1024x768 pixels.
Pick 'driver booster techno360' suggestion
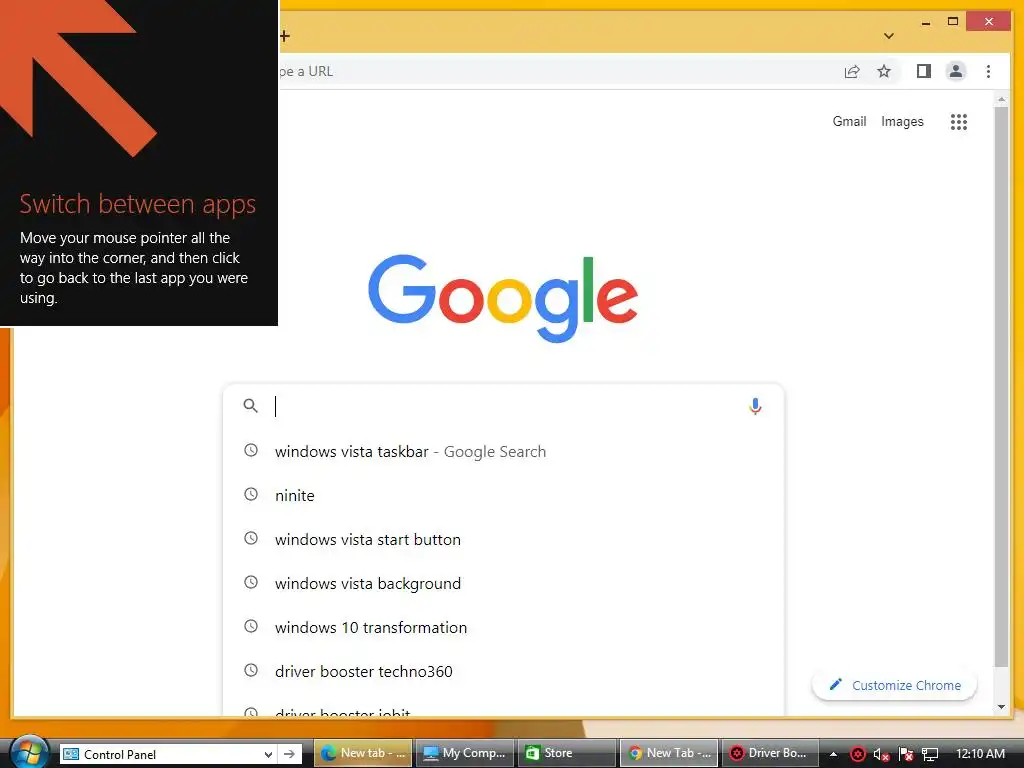click(x=503, y=671)
